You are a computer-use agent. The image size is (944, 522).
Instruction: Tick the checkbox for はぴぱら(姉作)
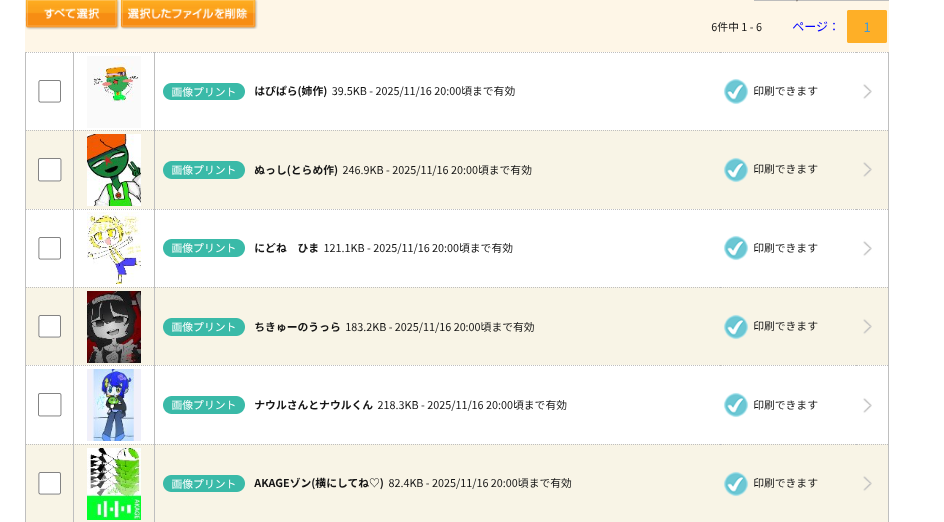[x=49, y=91]
